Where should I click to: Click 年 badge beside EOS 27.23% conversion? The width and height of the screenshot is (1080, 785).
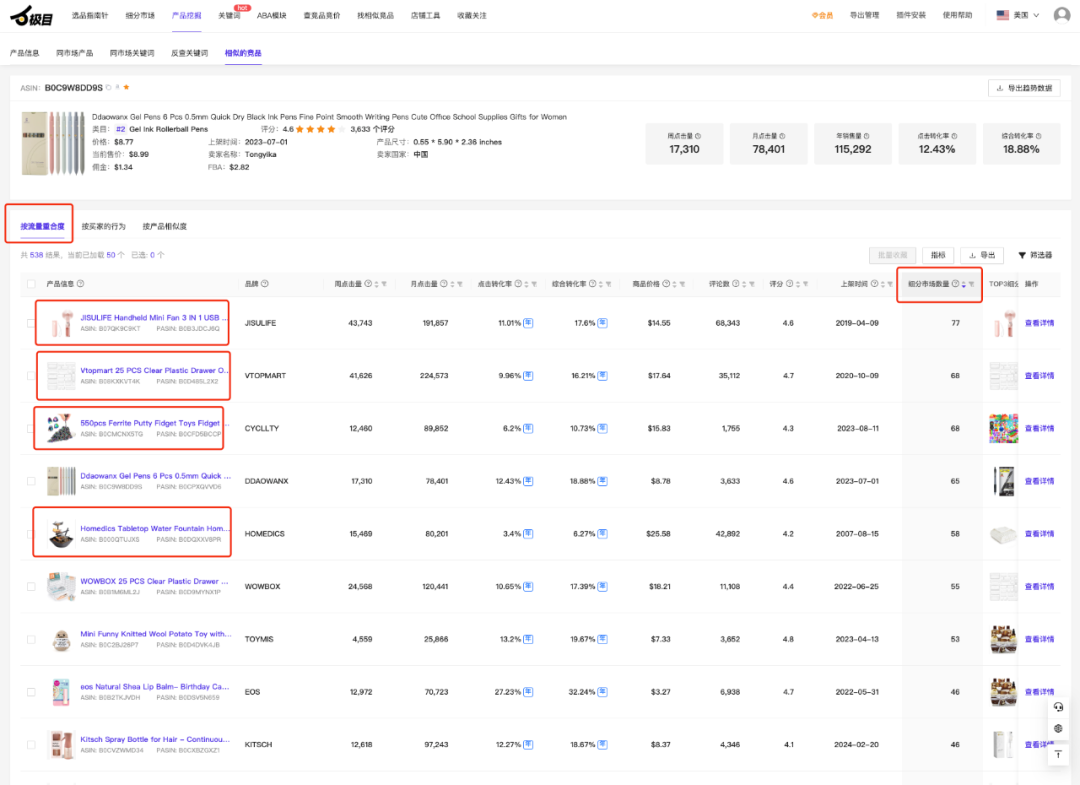[x=528, y=692]
